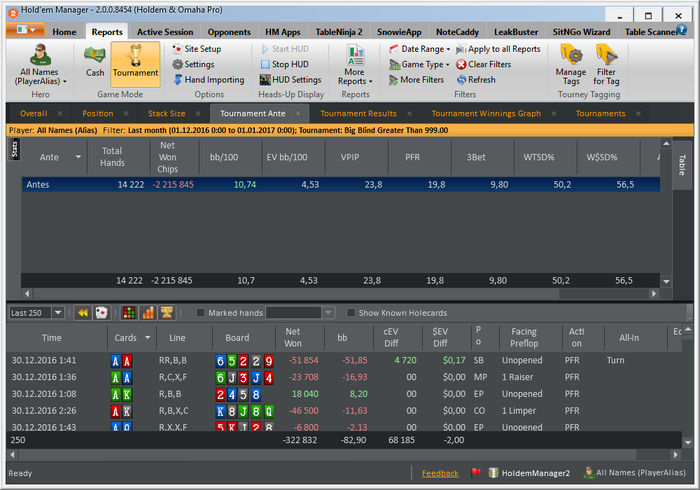Screen dimensions: 700x490
Task: Select Tournament game mode
Action: tap(135, 63)
